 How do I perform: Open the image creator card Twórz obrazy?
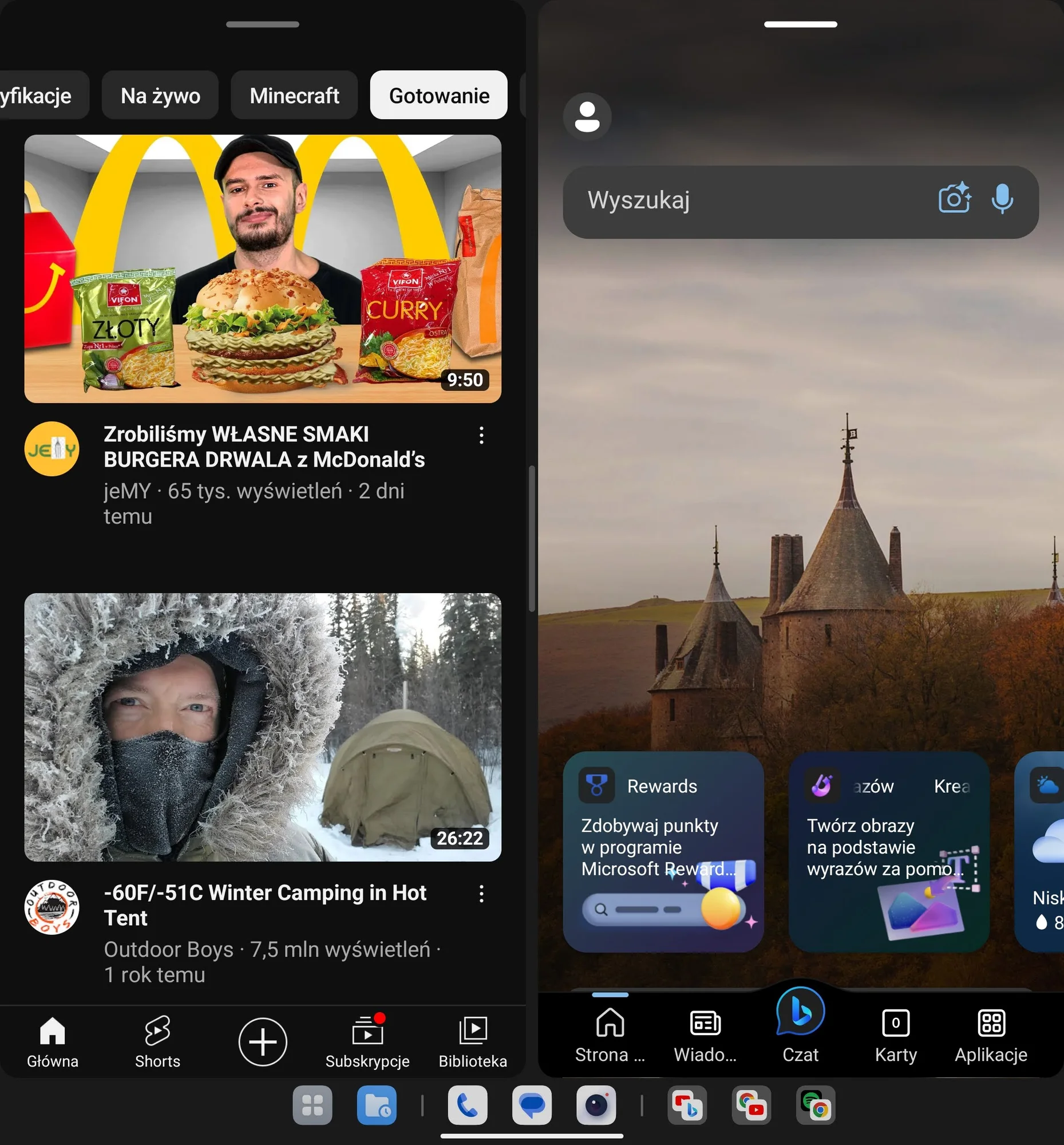[888, 851]
